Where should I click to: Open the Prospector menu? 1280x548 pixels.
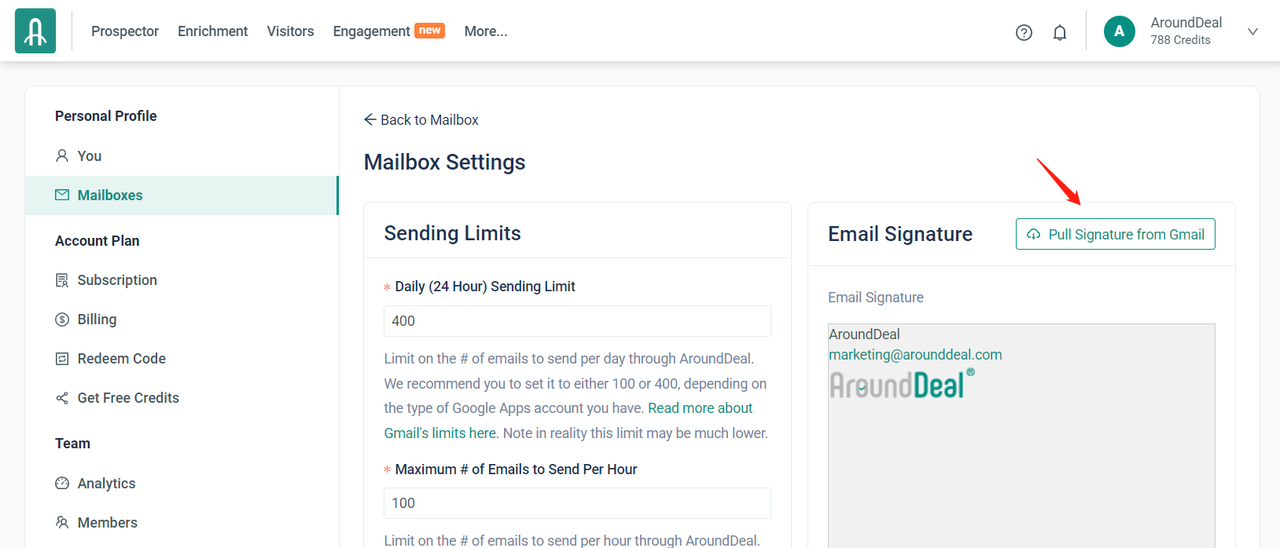tap(125, 31)
